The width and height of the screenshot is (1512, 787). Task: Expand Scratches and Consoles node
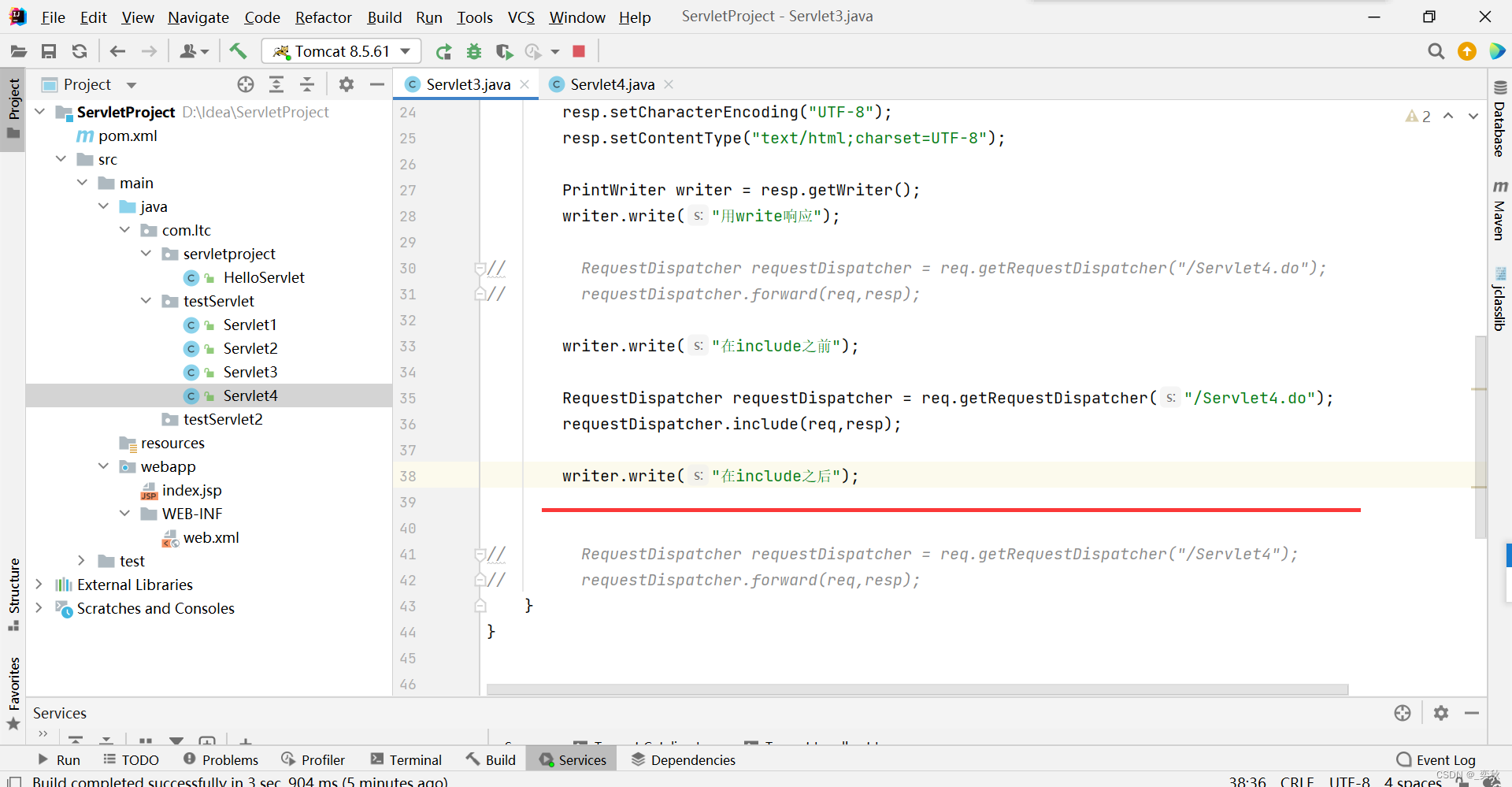click(x=40, y=608)
